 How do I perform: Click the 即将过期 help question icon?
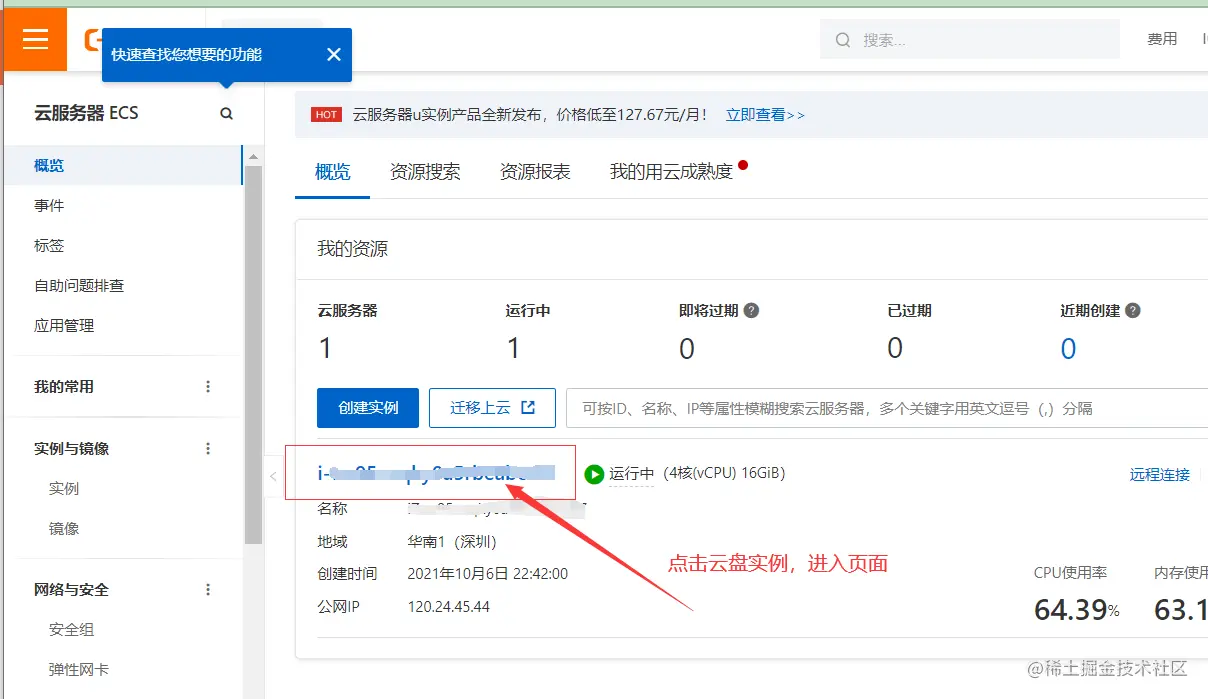751,311
